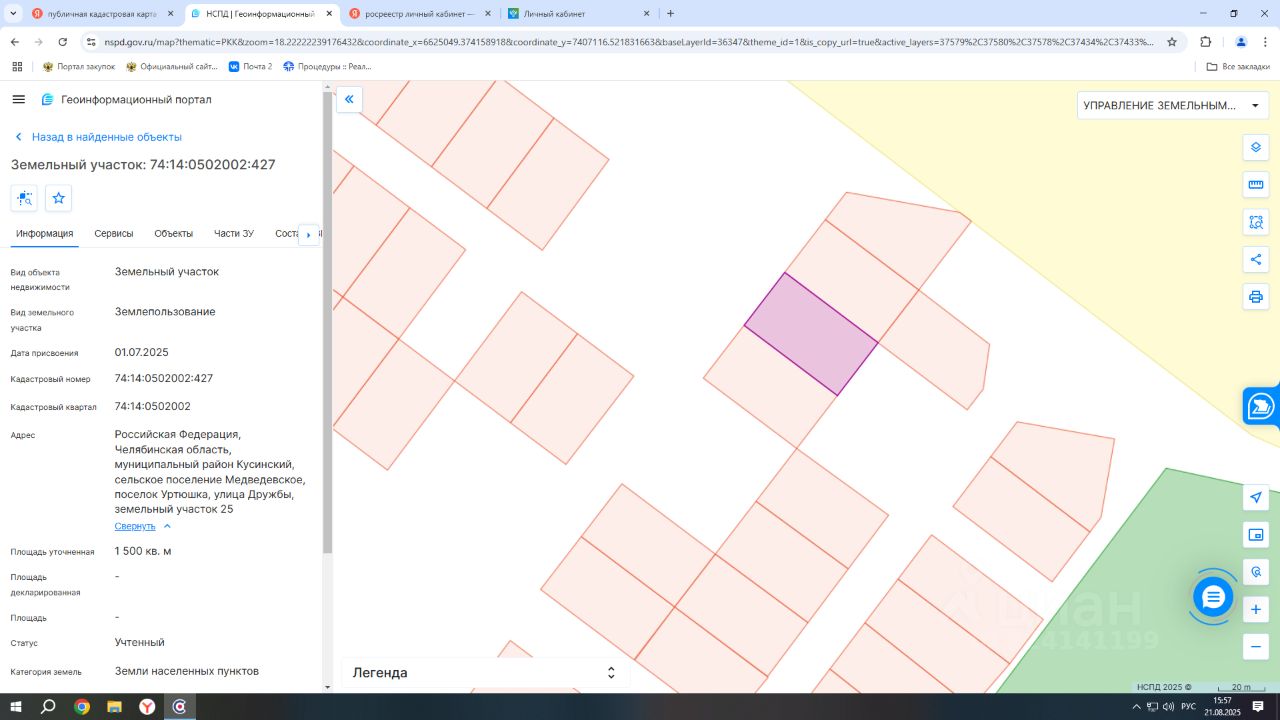Screen dimensions: 1280x720
Task: Activate the search-by-area selection tool
Action: point(1256,222)
